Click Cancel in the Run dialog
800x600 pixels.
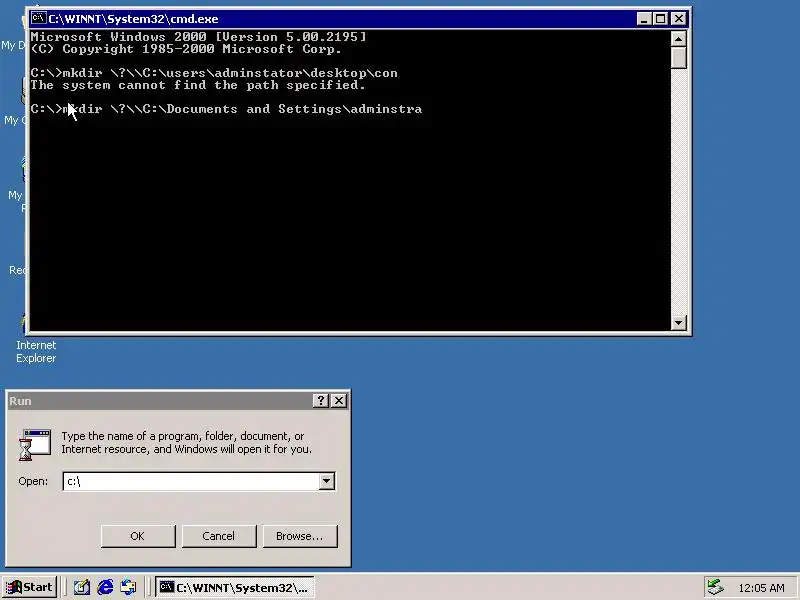pyautogui.click(x=219, y=536)
